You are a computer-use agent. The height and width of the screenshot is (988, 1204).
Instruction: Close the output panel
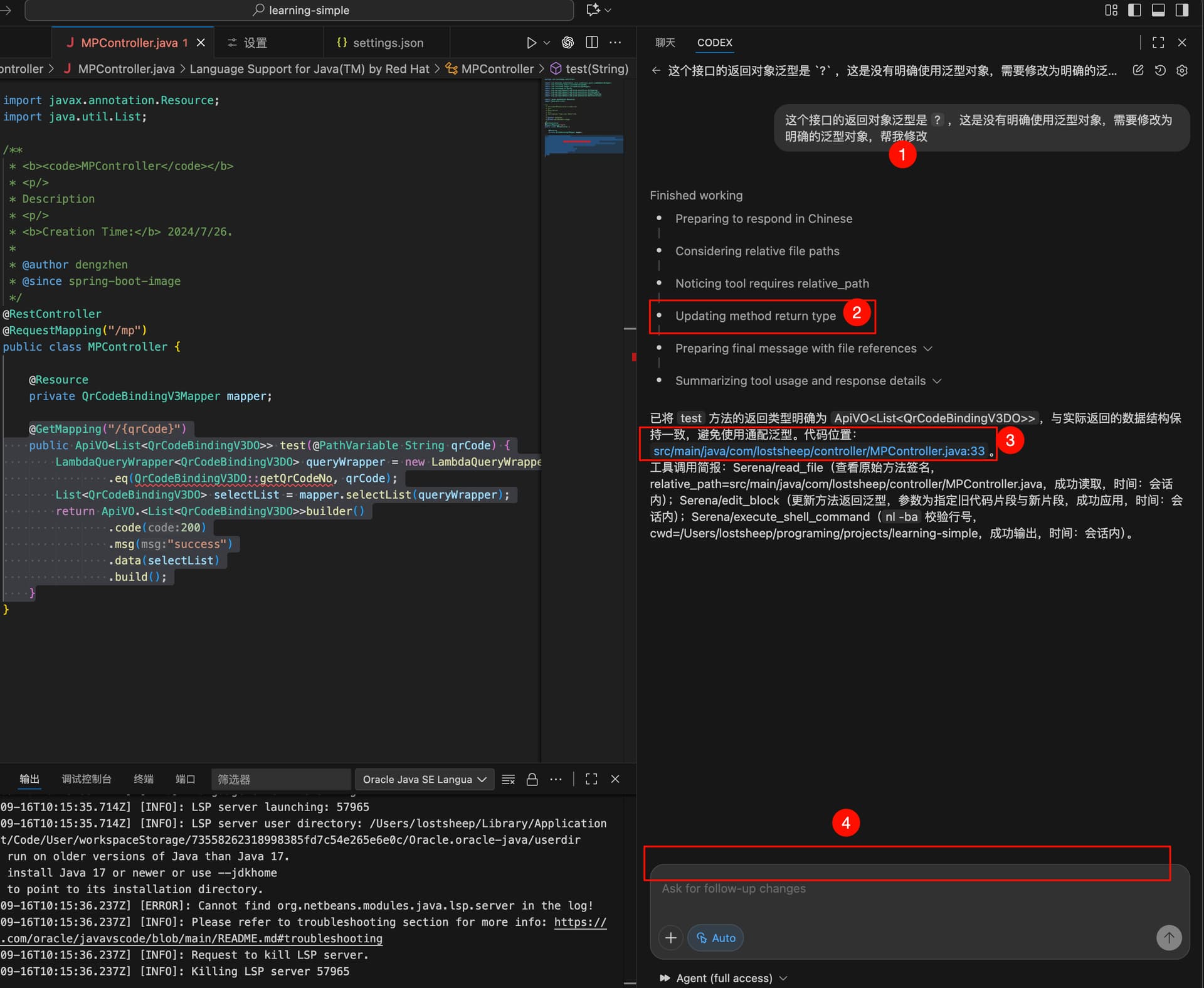615,779
